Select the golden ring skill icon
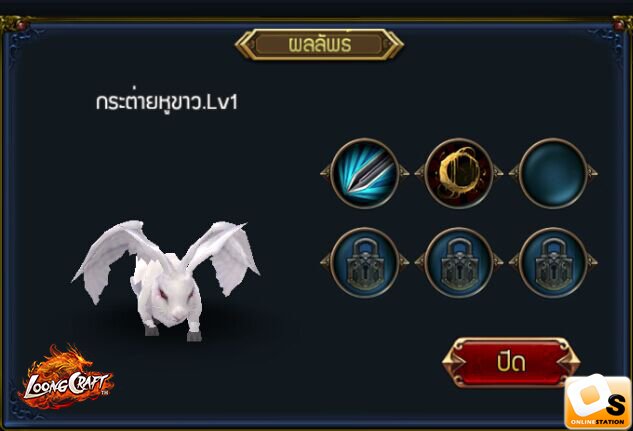The height and width of the screenshot is (431, 633). click(459, 174)
